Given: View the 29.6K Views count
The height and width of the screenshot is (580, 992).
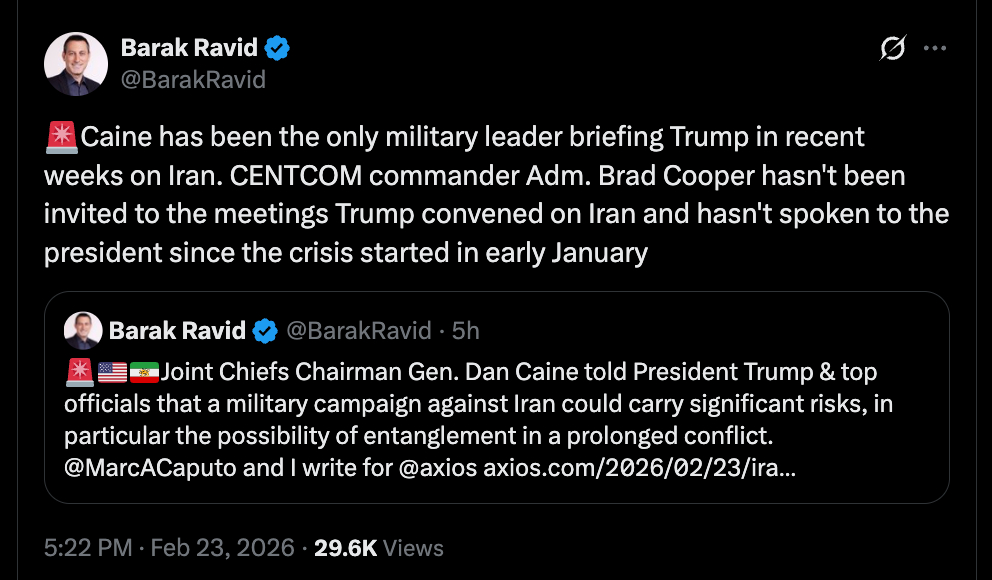Looking at the screenshot, I should click(379, 548).
